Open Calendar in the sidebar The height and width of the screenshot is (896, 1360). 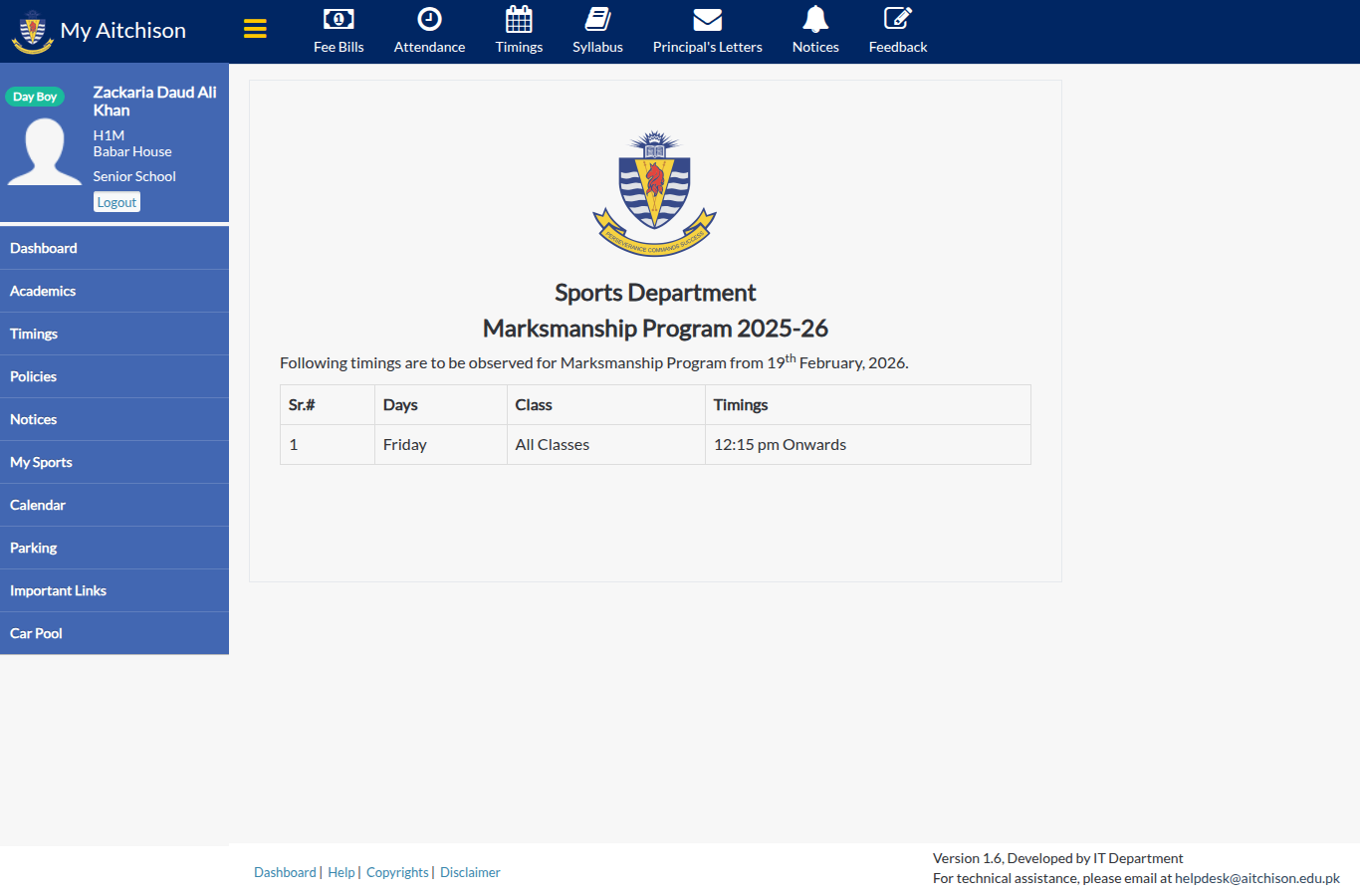click(114, 505)
